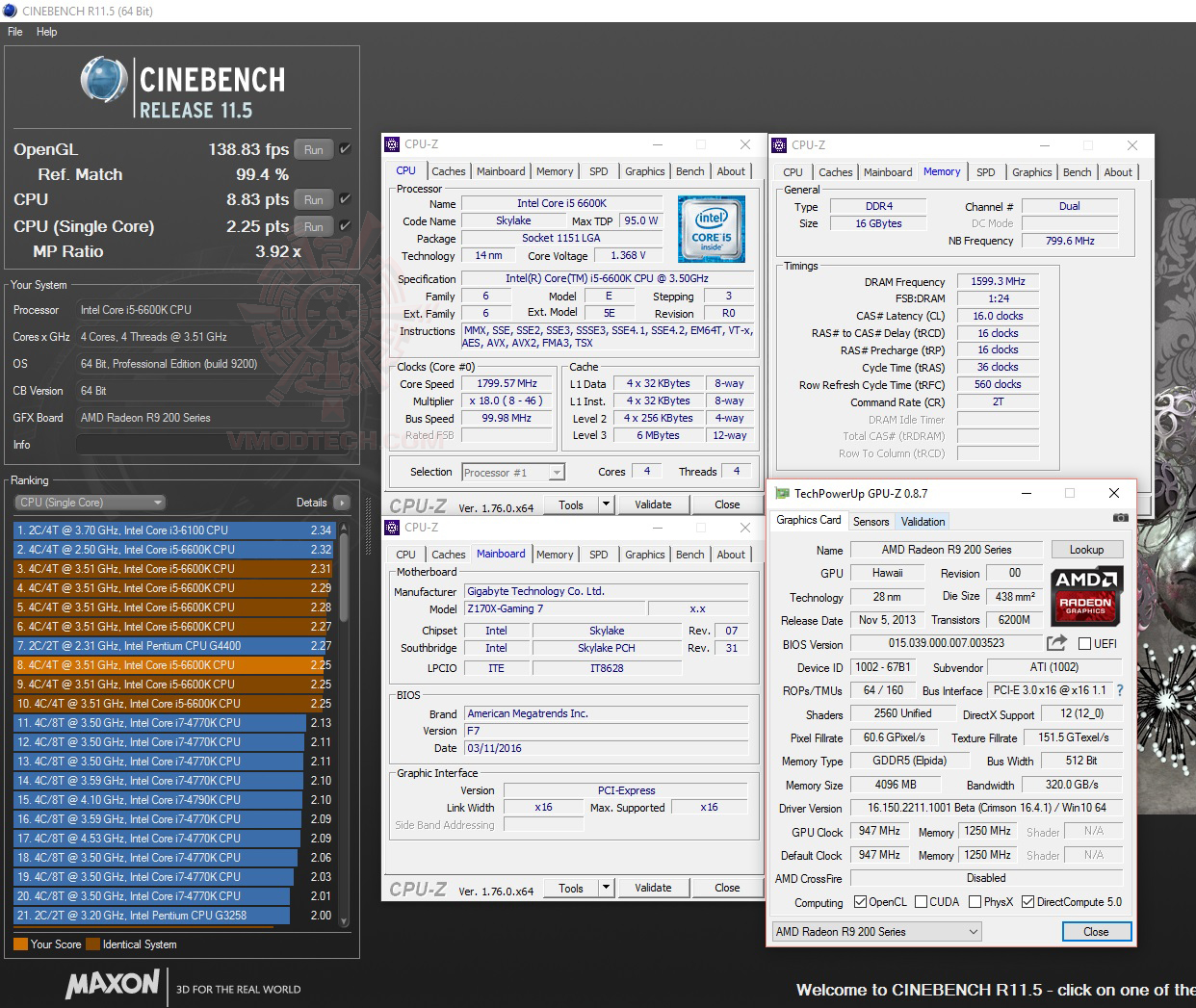Click the Intel Core i5 6600K name field
Viewport: 1196px width, 1008px height.
(561, 203)
